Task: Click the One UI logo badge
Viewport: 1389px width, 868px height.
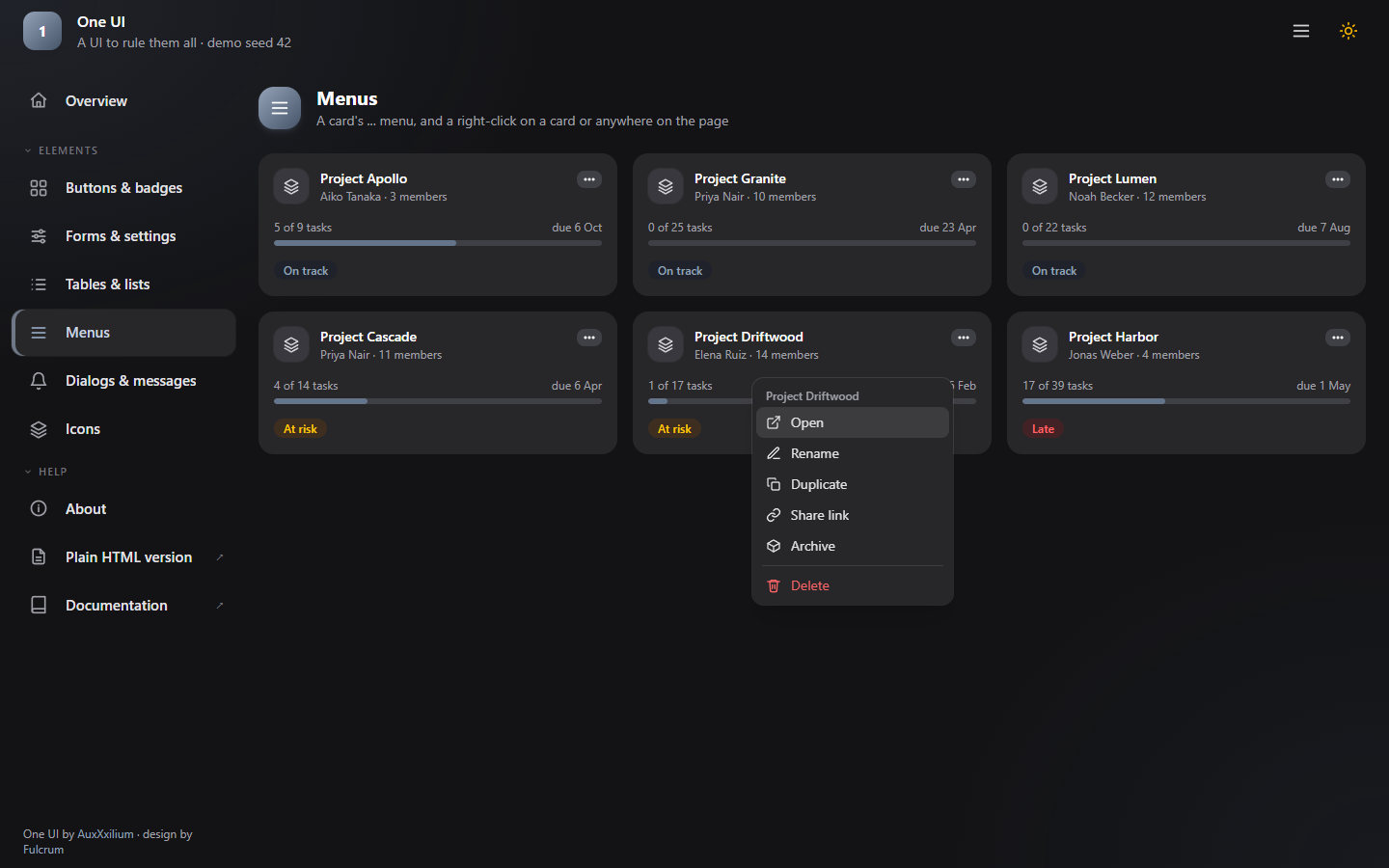Action: point(42,31)
